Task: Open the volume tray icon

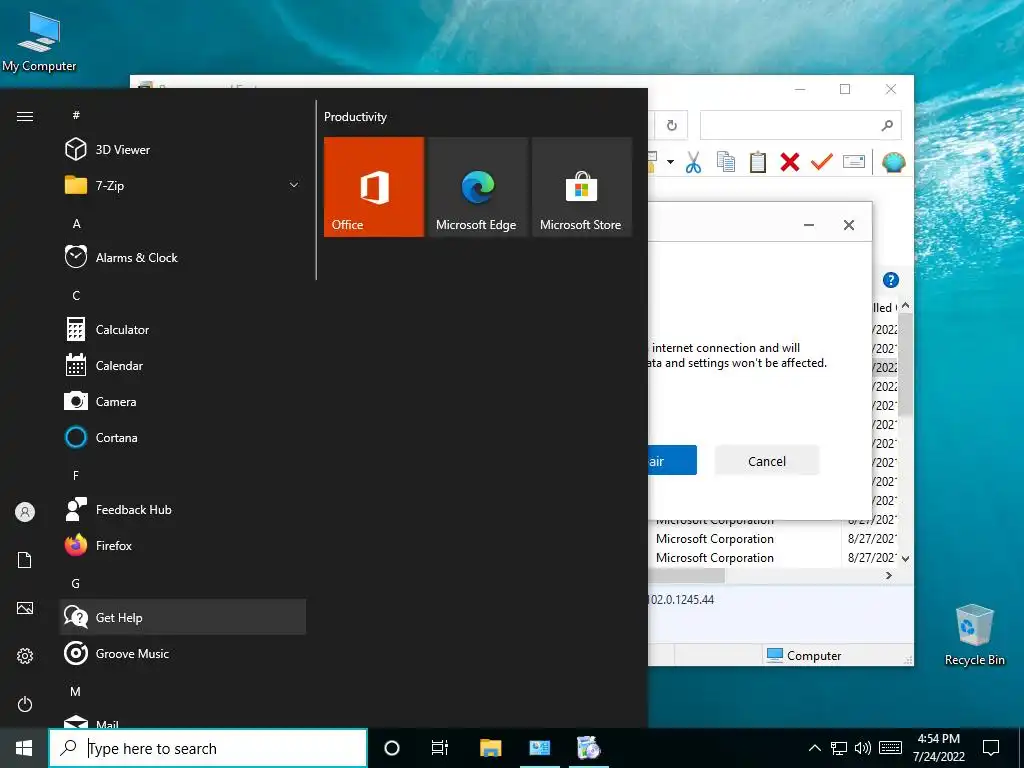Action: click(863, 748)
